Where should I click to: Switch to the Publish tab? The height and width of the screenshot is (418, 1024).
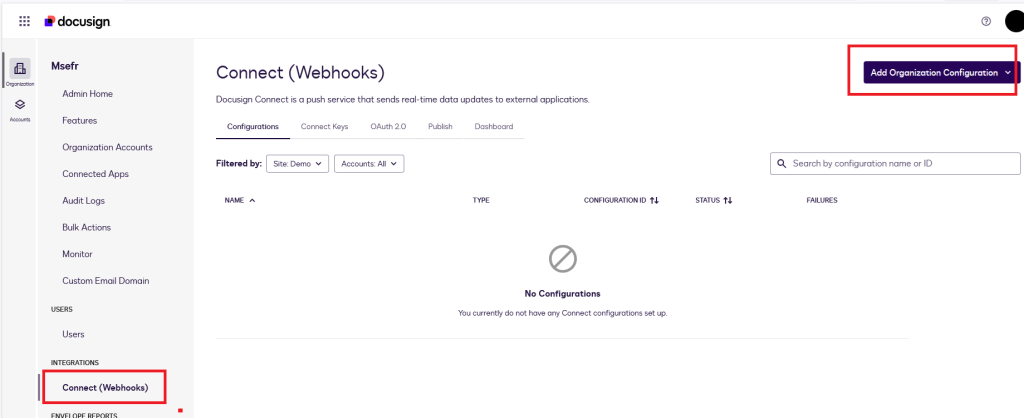tap(440, 127)
